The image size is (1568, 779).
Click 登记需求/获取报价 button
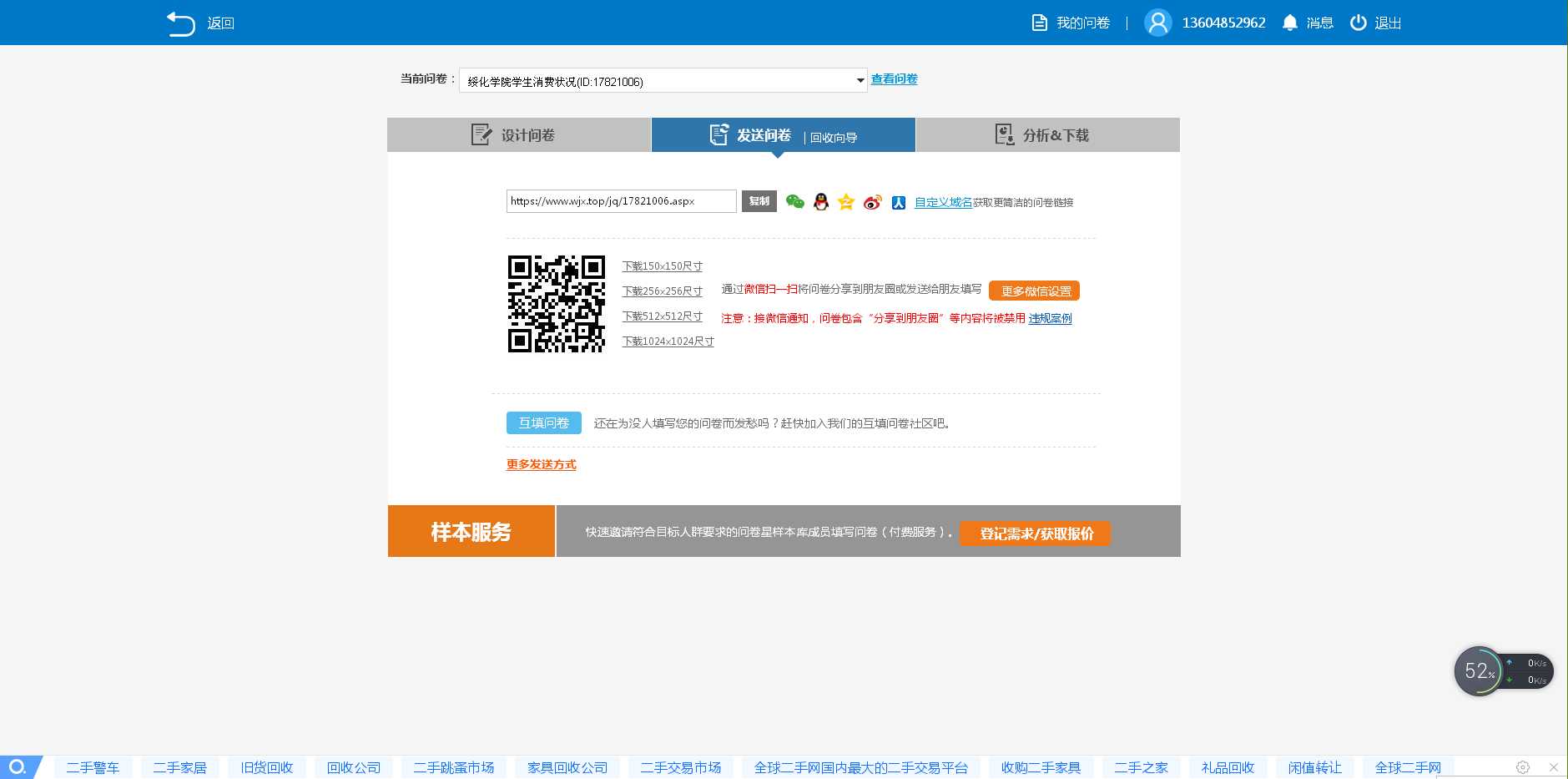[x=1036, y=534]
